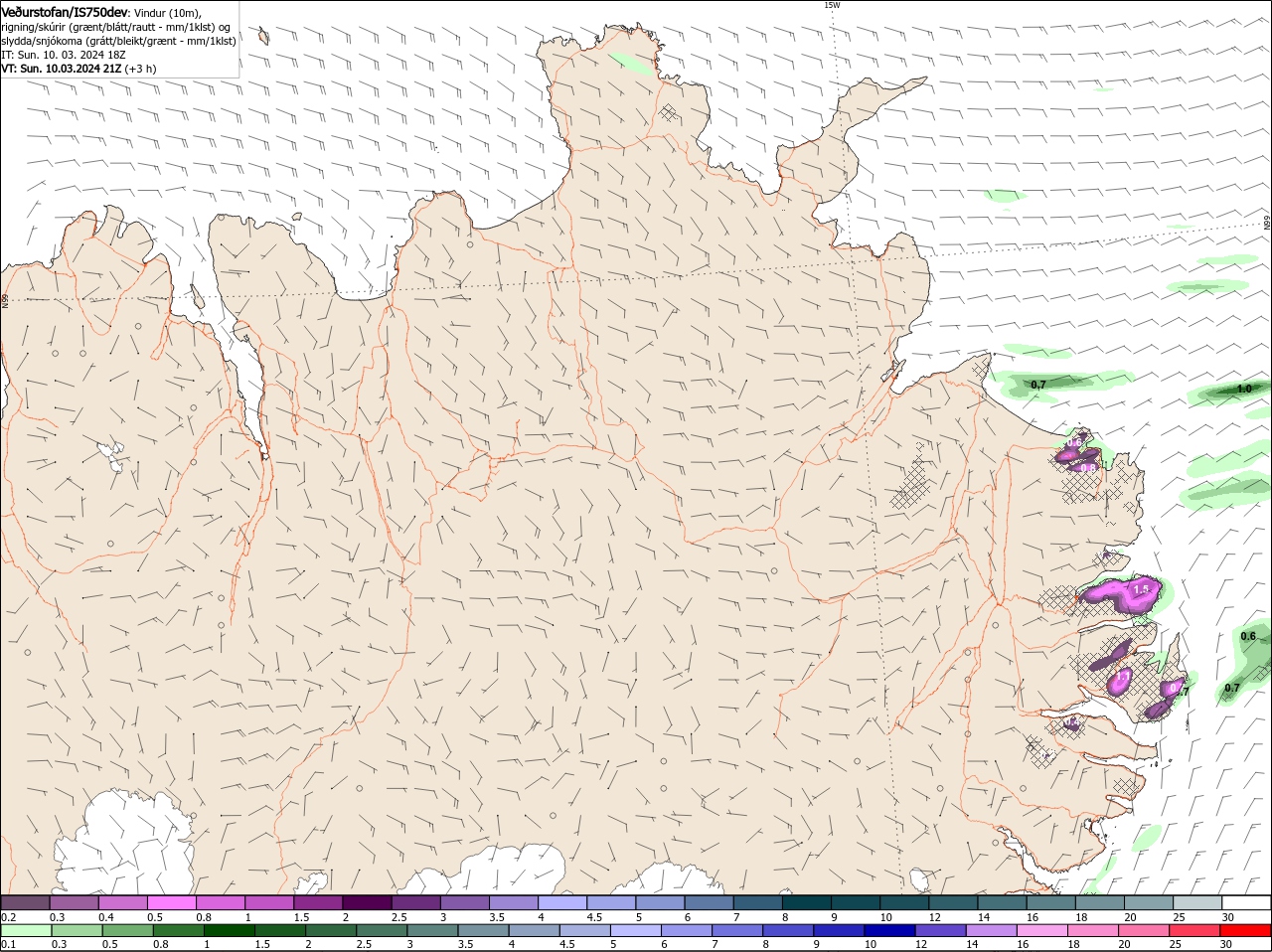The image size is (1272, 952).
Task: Click the 'slydda/snjókoma' legend description line
Action: [118, 41]
